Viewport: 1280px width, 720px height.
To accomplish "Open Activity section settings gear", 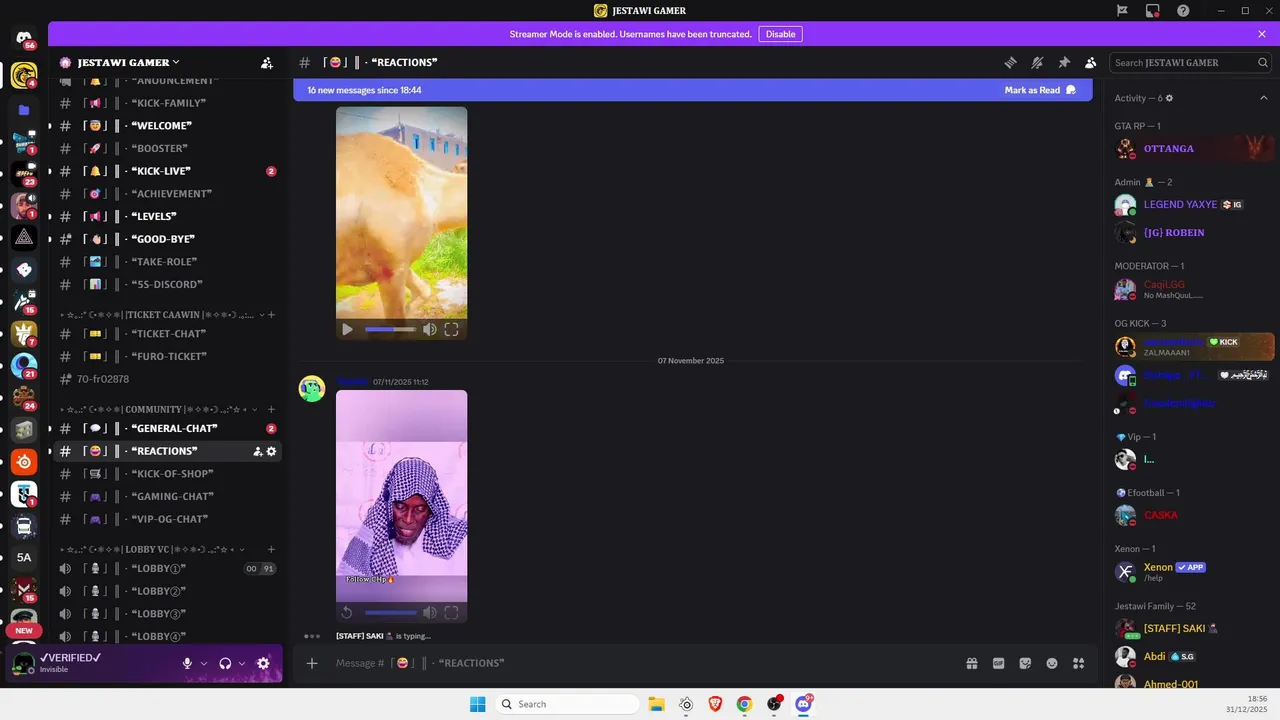I will coord(1169,98).
